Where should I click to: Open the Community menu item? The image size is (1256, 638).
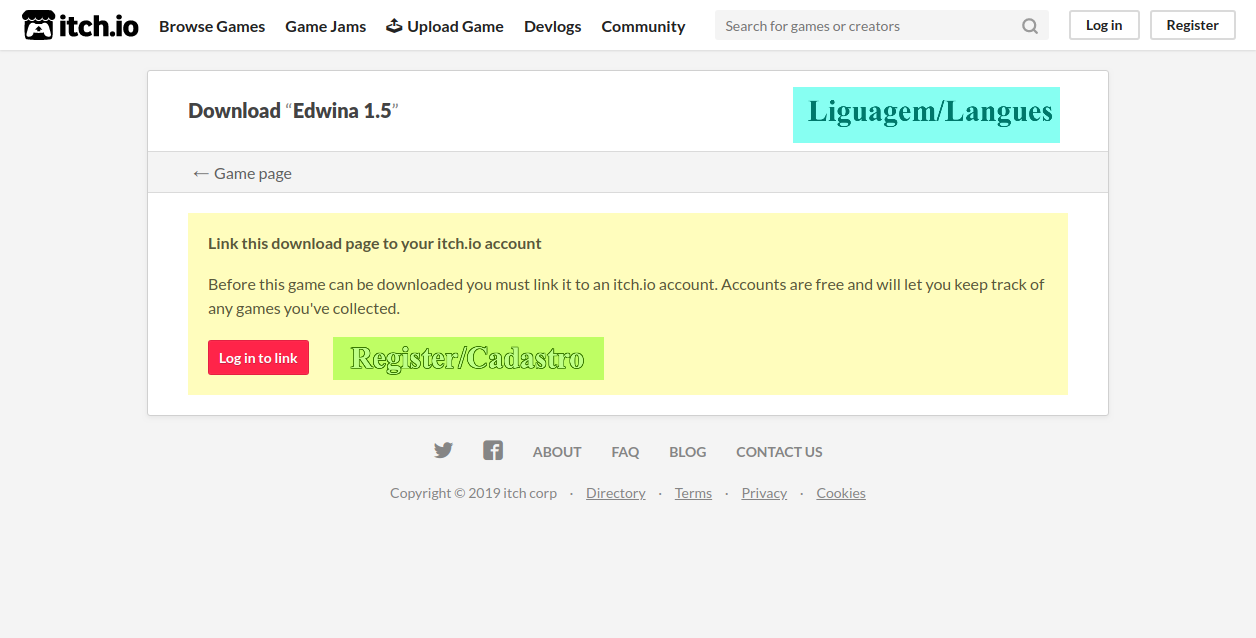click(x=643, y=26)
